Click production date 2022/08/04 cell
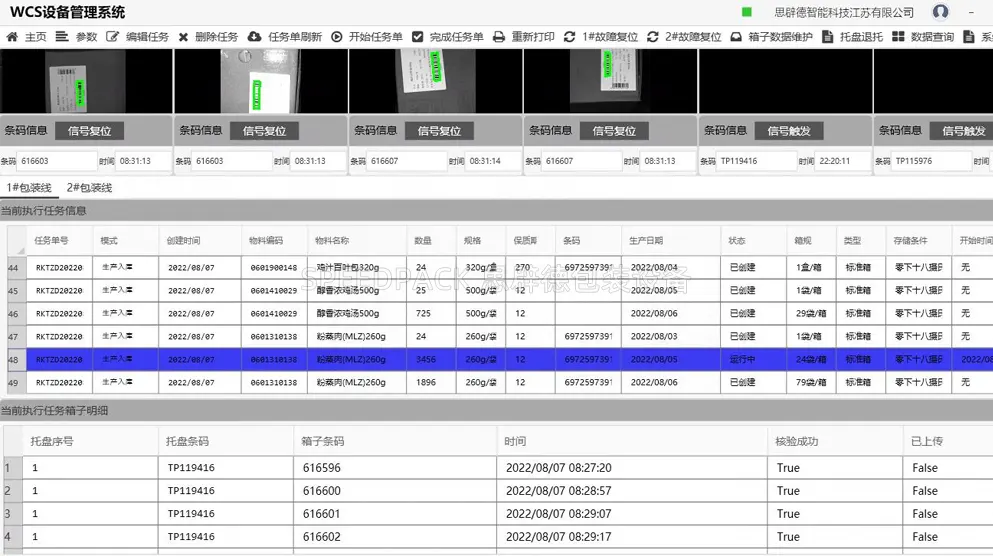 click(671, 267)
